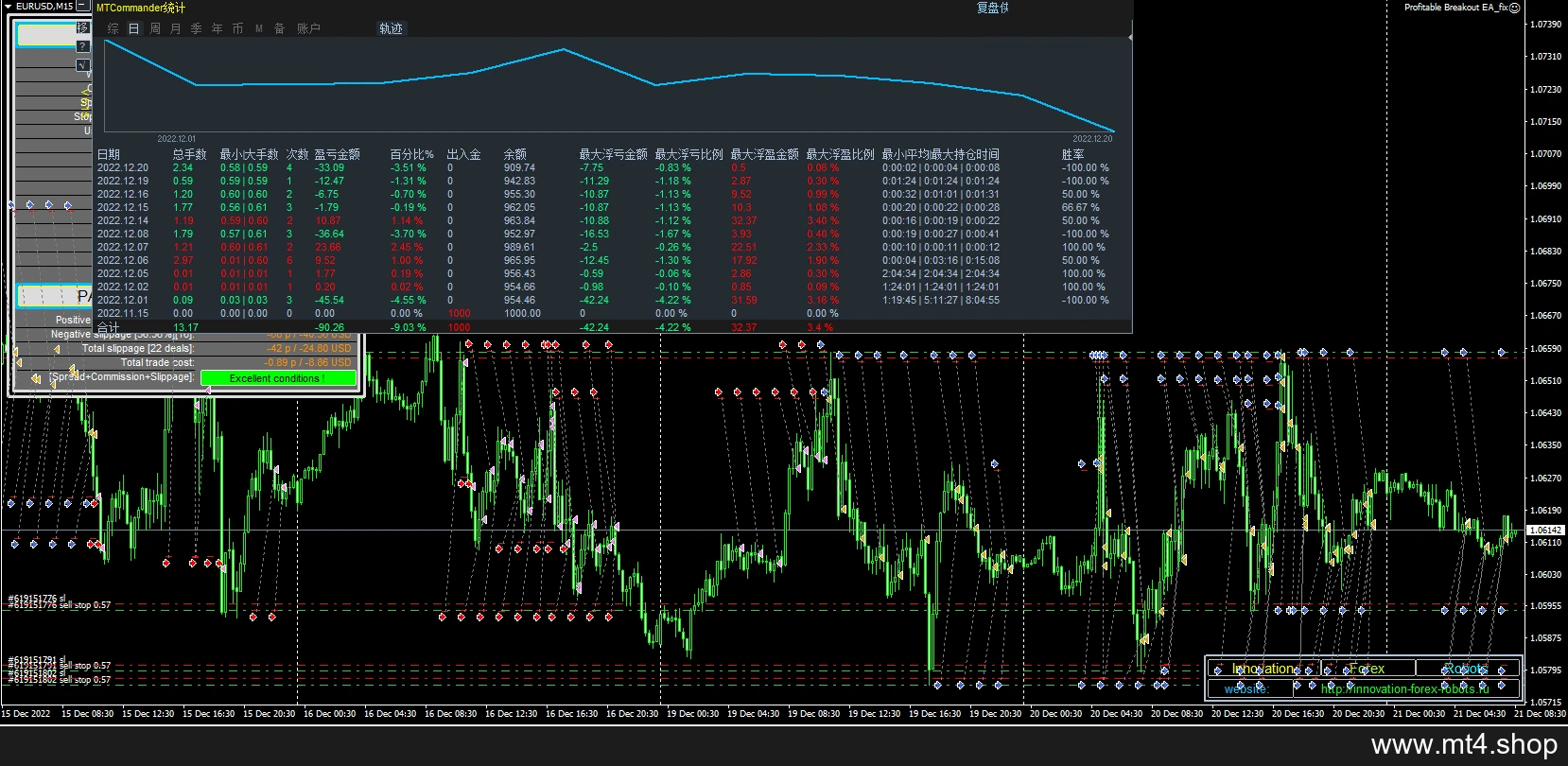This screenshot has height=766, width=1568.
Task: Click the -90.26 total profit value
Action: pos(329,327)
